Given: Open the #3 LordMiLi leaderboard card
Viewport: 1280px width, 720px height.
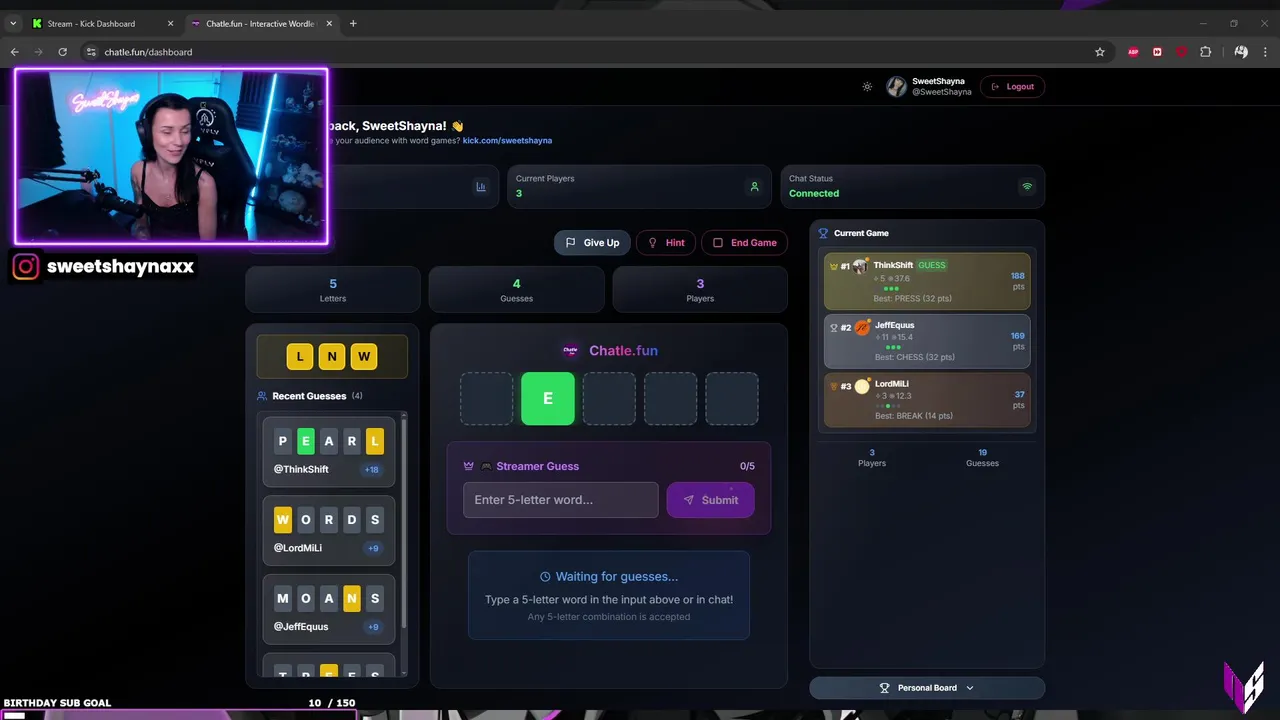Looking at the screenshot, I should point(927,399).
